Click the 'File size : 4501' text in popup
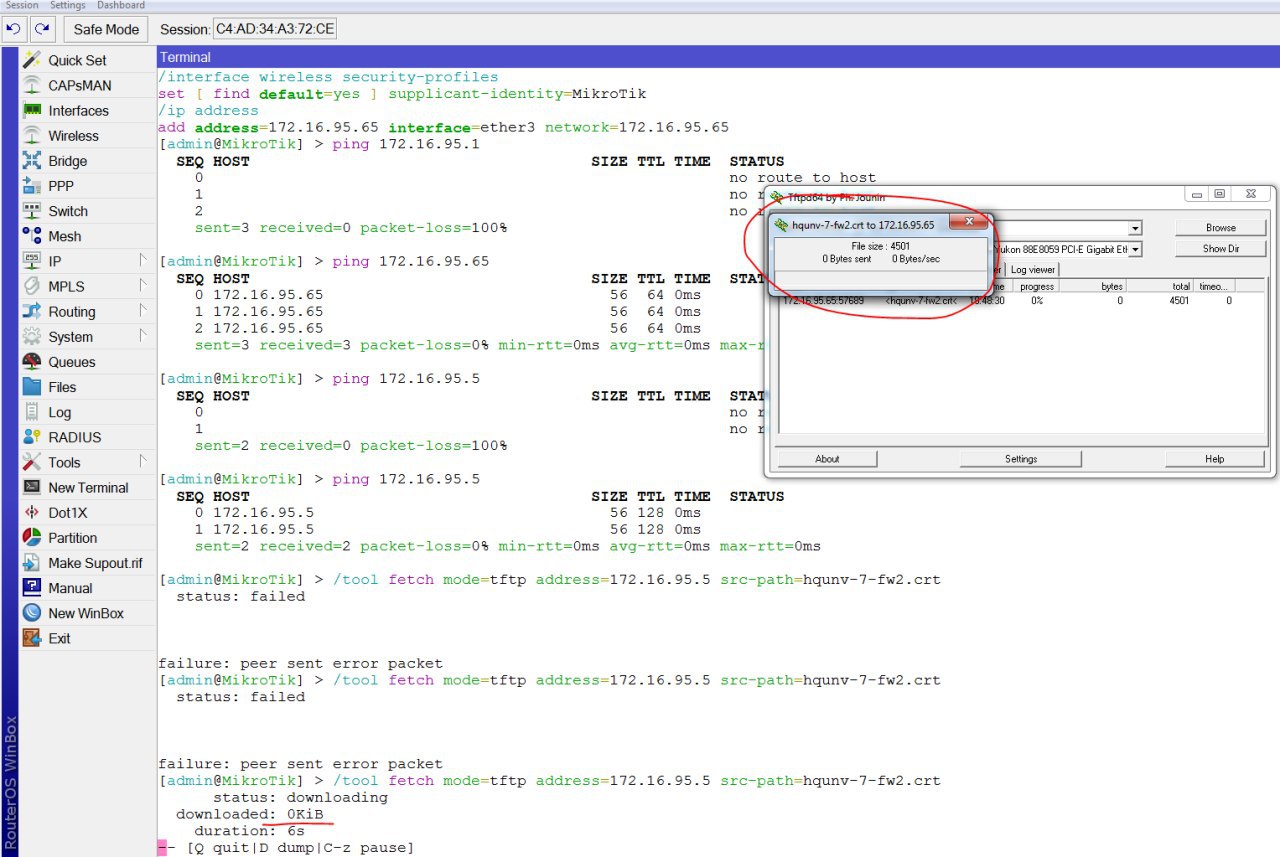The height and width of the screenshot is (857, 1280). click(881, 246)
